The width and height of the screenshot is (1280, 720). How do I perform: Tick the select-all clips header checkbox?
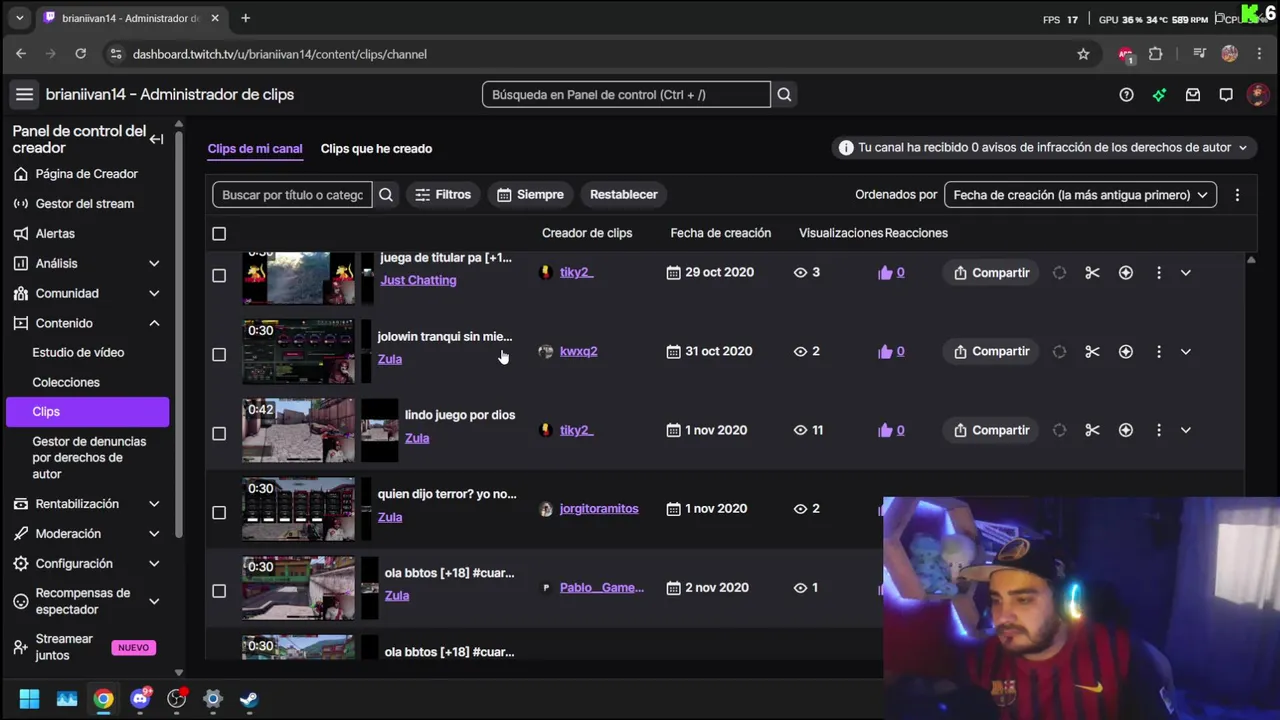coord(219,233)
